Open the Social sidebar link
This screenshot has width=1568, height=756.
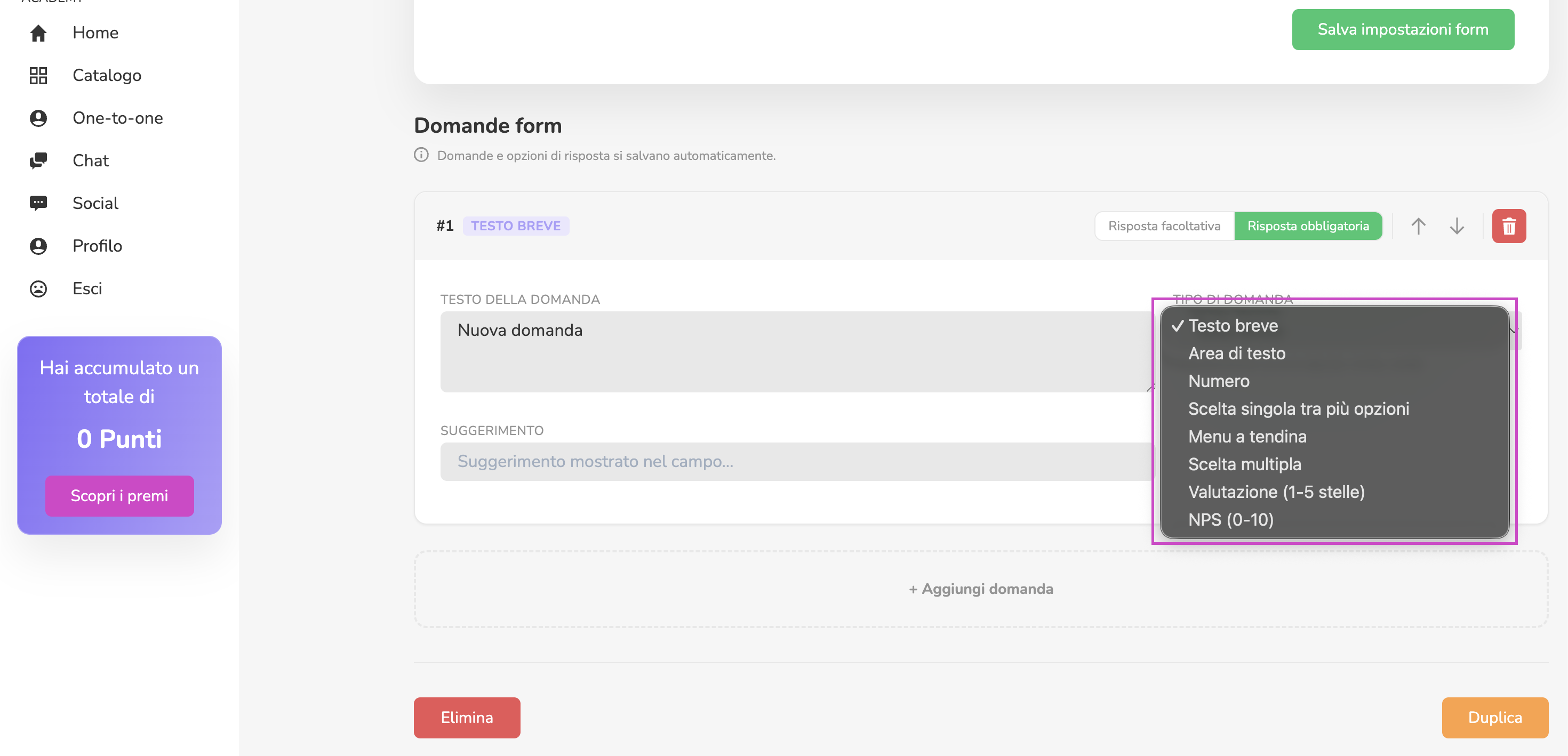[x=95, y=203]
